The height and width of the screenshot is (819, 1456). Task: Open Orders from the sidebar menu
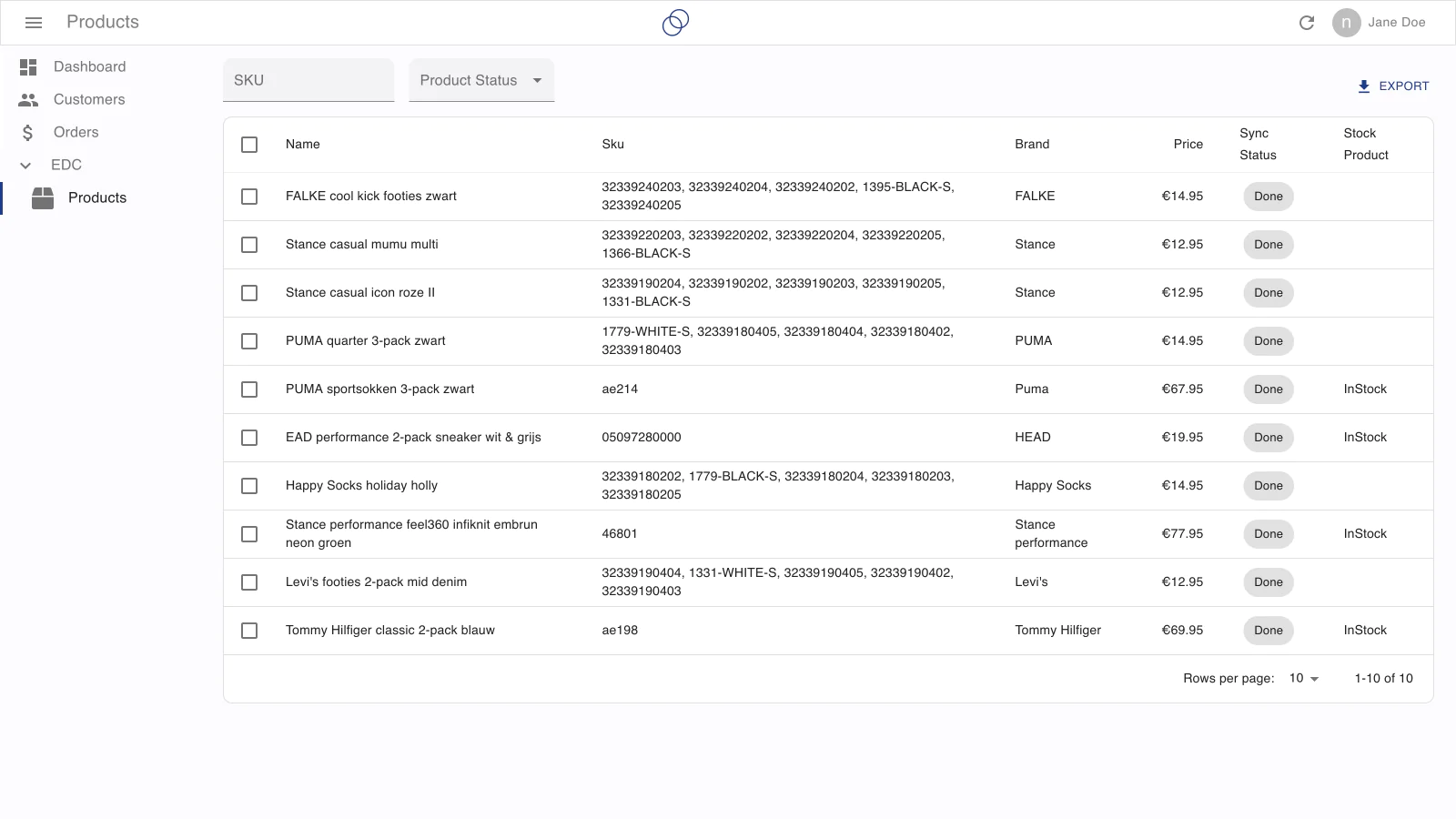pos(76,133)
